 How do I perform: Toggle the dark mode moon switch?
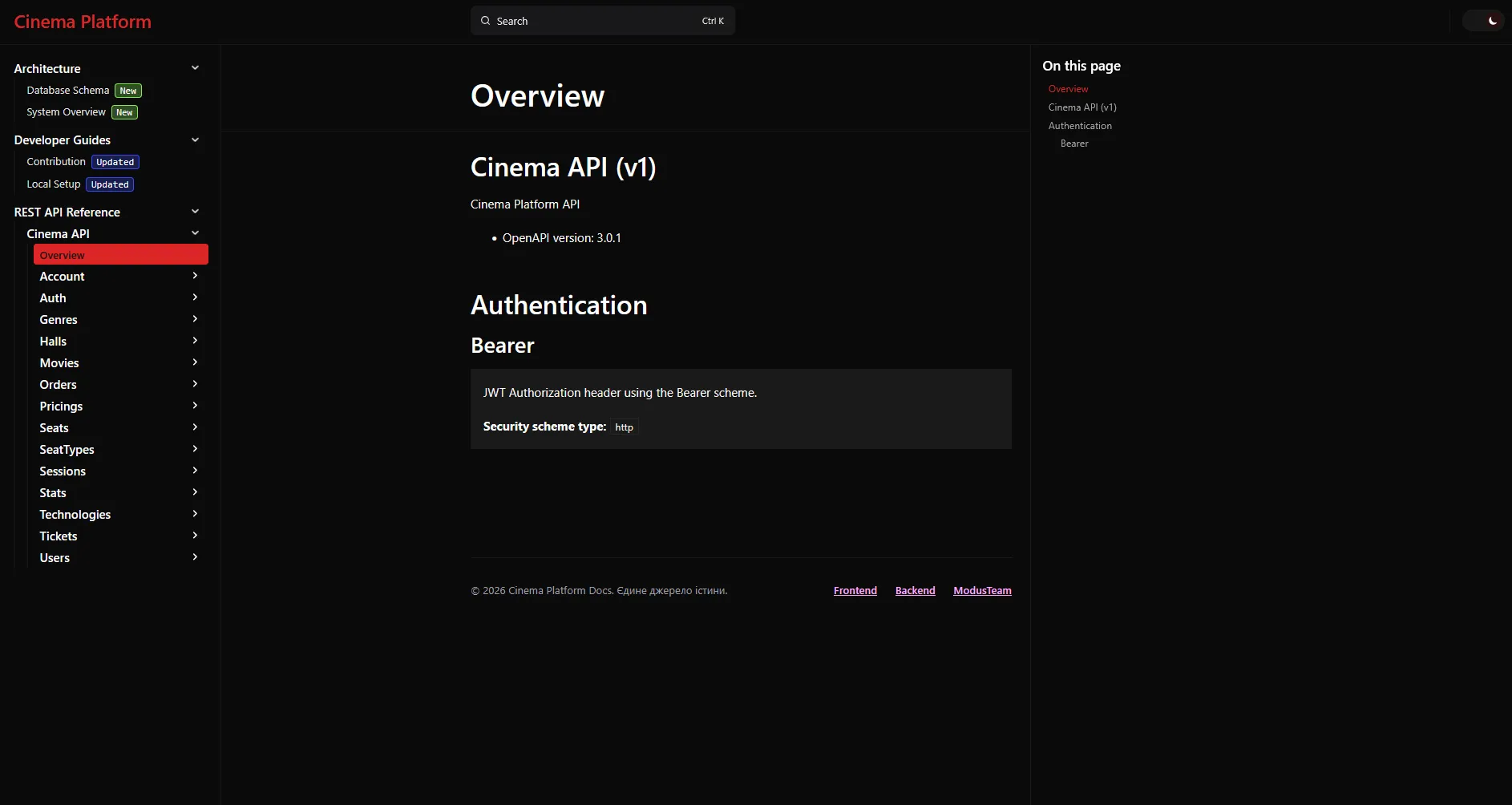(1484, 20)
